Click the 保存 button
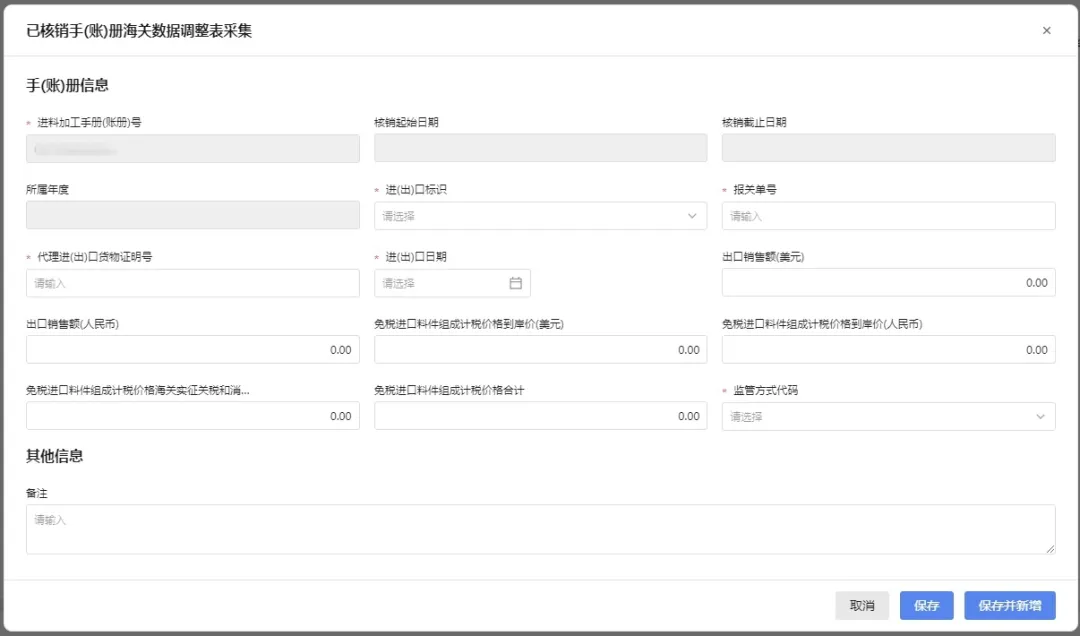This screenshot has width=1080, height=636. point(926,605)
